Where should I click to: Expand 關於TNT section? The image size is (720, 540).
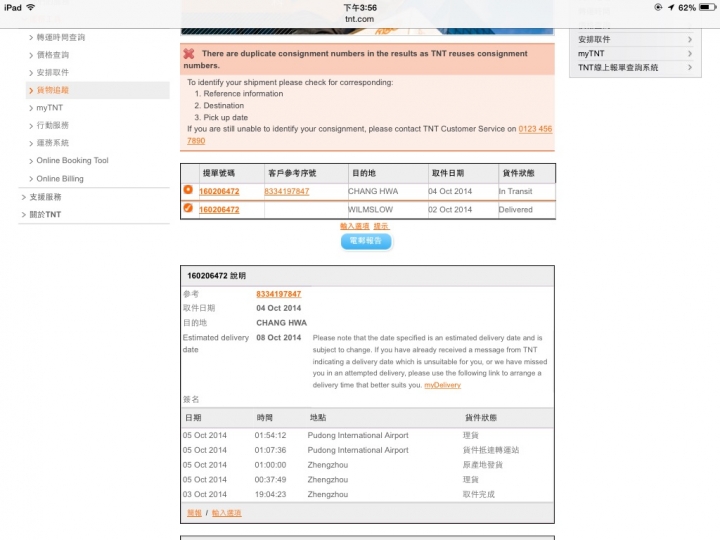coord(45,214)
